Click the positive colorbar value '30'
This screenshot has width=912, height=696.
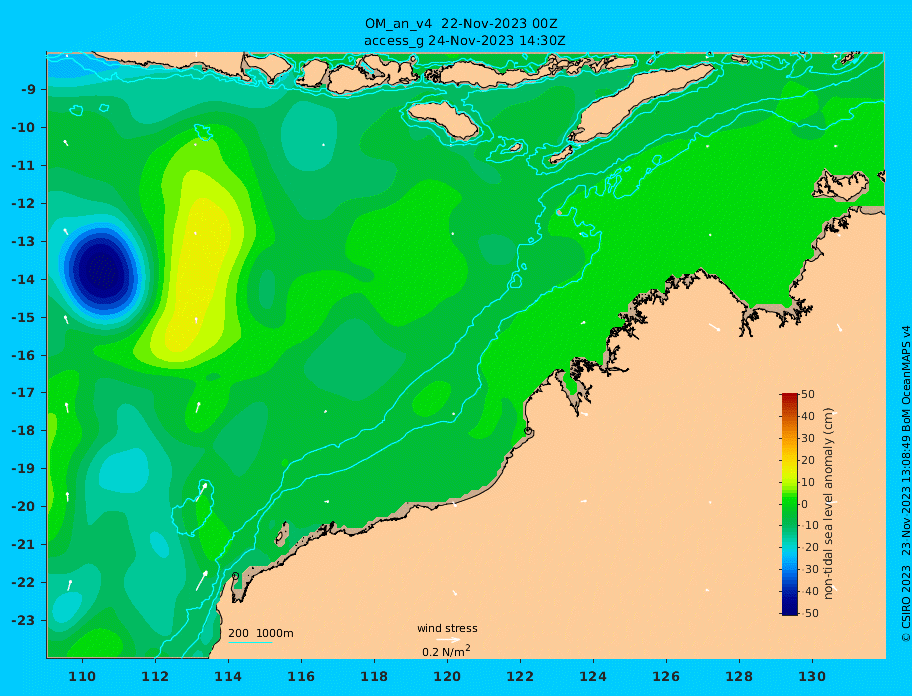tap(808, 438)
